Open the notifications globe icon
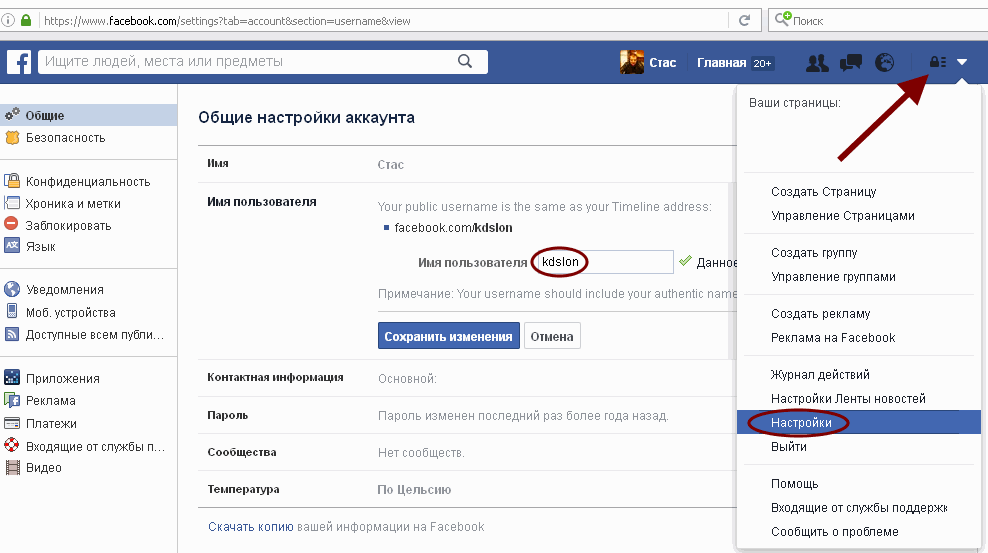The image size is (988, 553). point(885,62)
